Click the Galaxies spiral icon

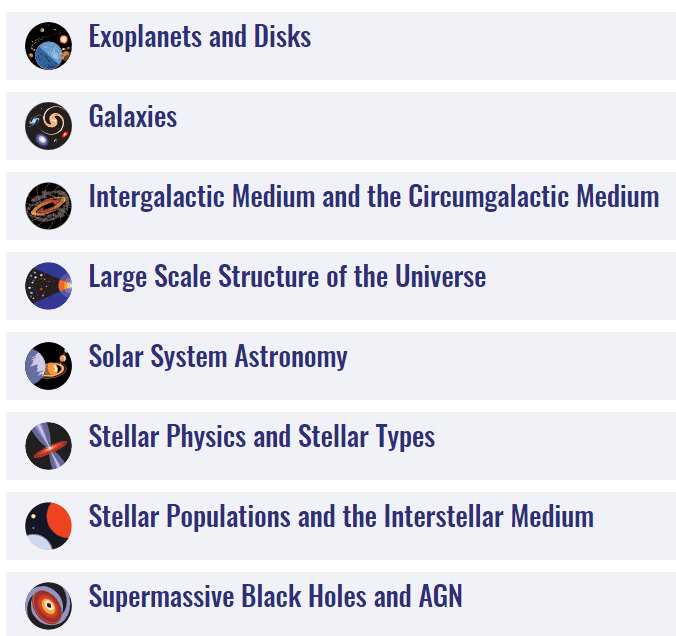tap(48, 126)
